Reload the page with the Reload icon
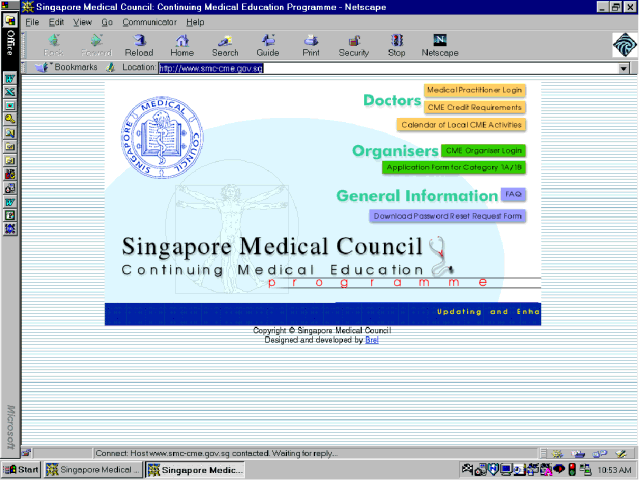Screen dimensions: 640x480 [x=139, y=45]
